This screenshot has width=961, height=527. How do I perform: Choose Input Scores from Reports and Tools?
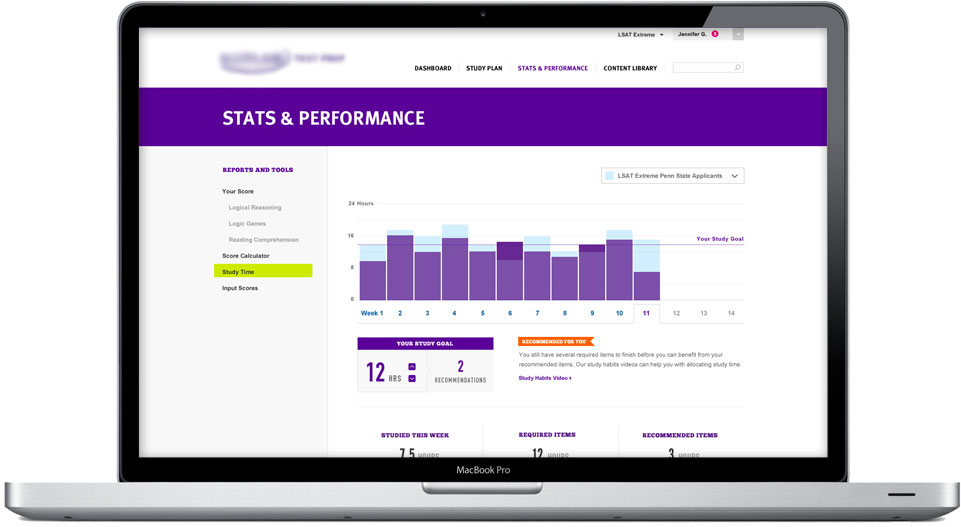(240, 288)
